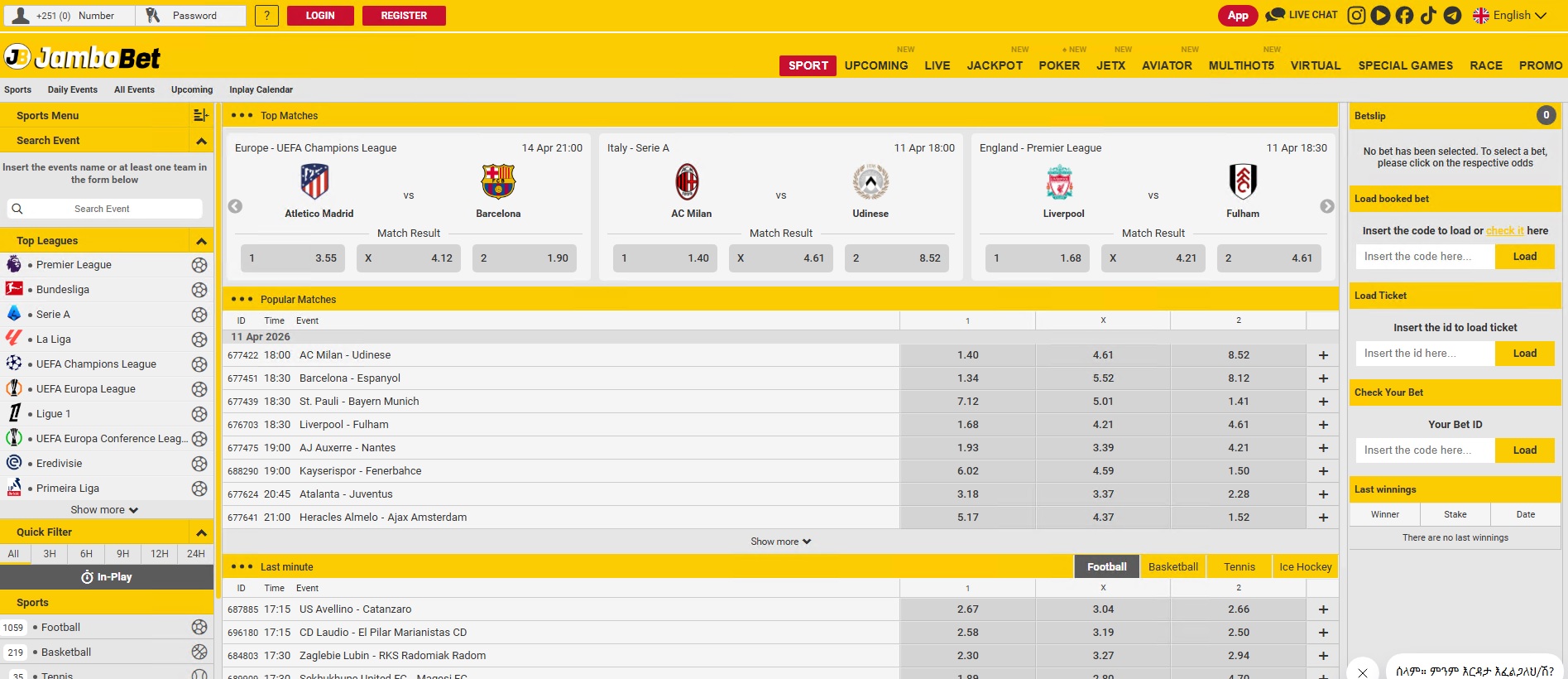
Task: Close the chat popup with X
Action: tap(1363, 672)
